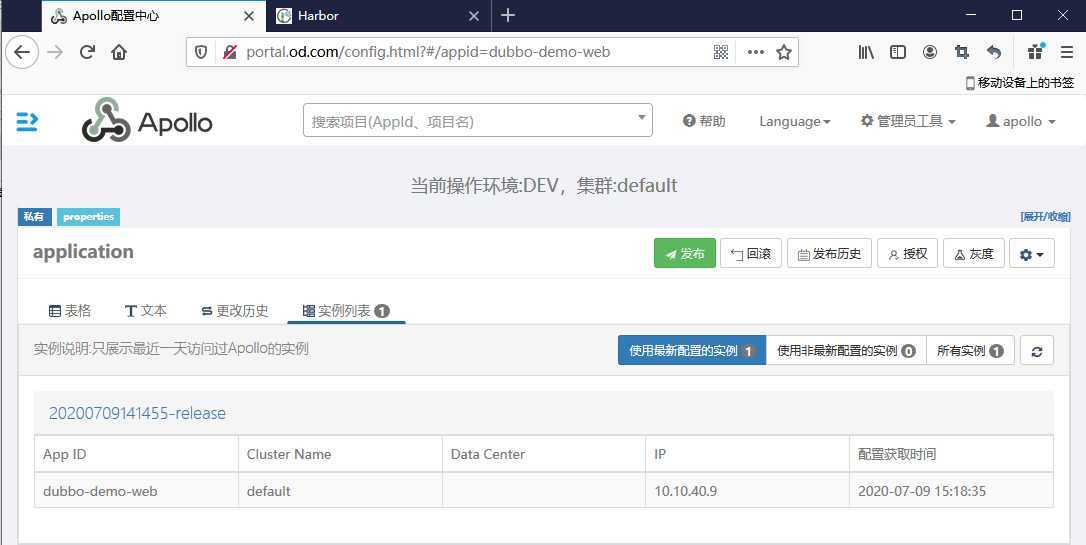Click the screenshot crop tool icon
This screenshot has height=545, width=1086.
[x=961, y=52]
